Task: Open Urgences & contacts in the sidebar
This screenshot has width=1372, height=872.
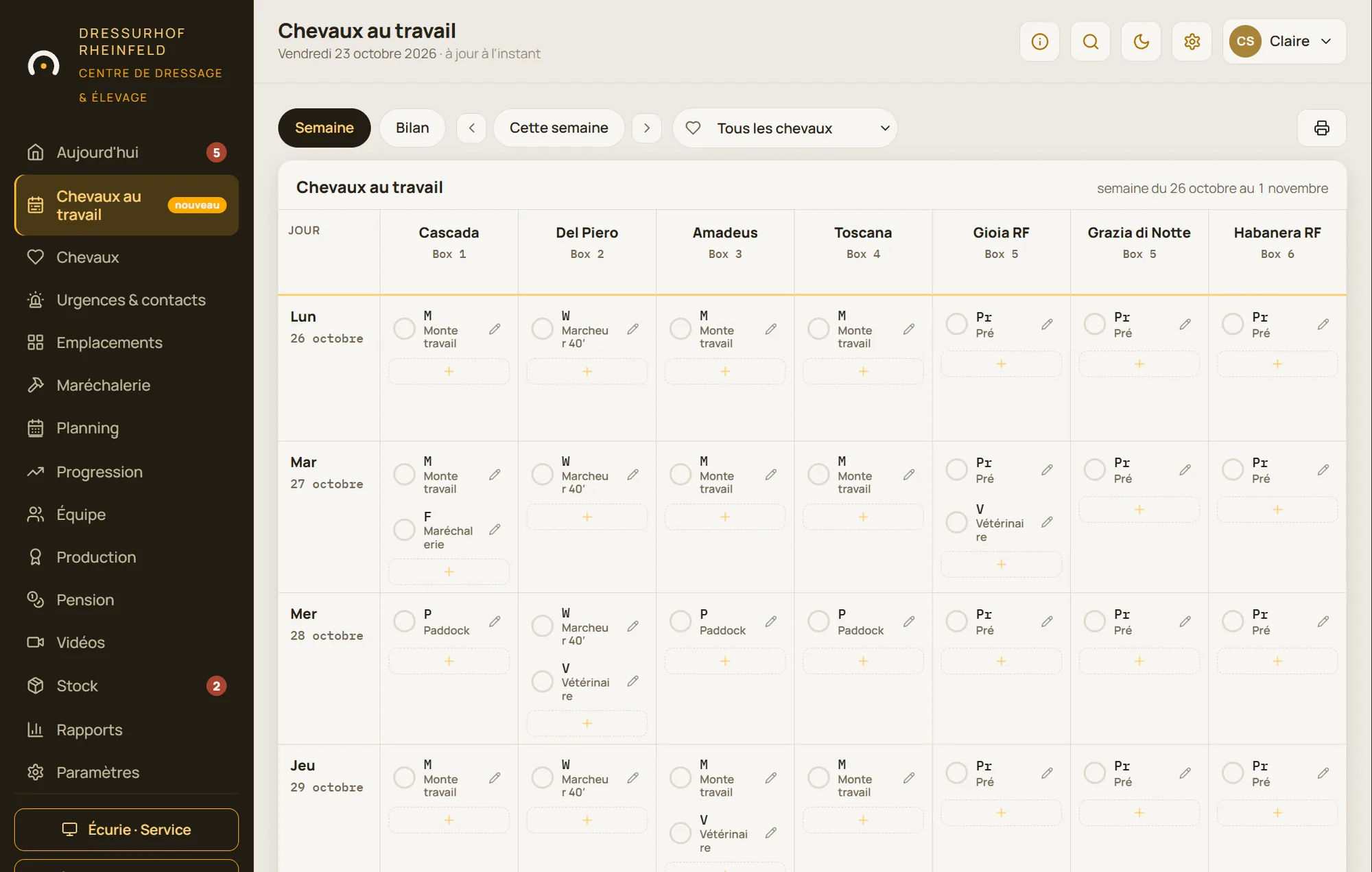Action: [127, 301]
